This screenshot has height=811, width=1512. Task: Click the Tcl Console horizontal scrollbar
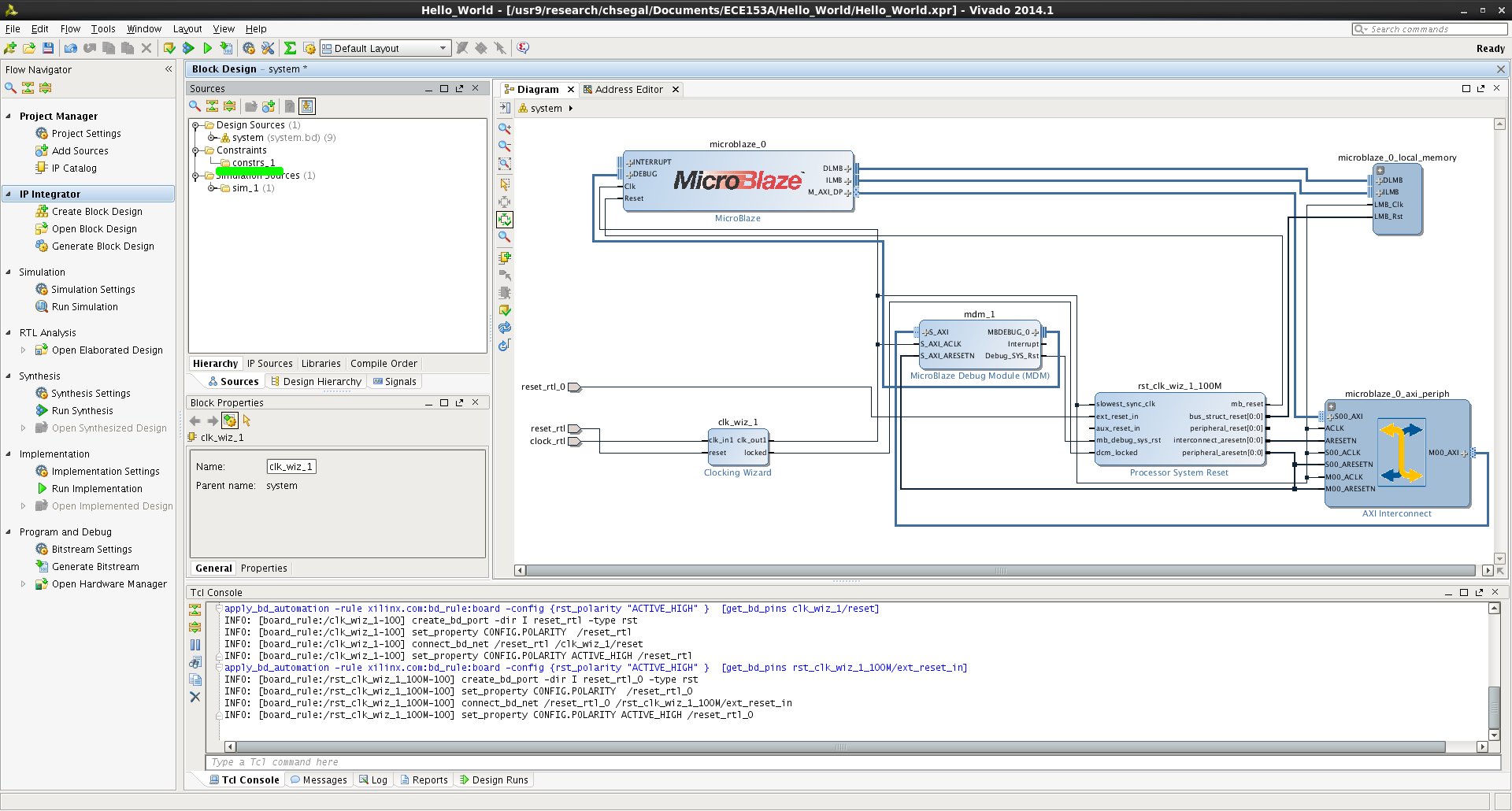click(x=840, y=746)
